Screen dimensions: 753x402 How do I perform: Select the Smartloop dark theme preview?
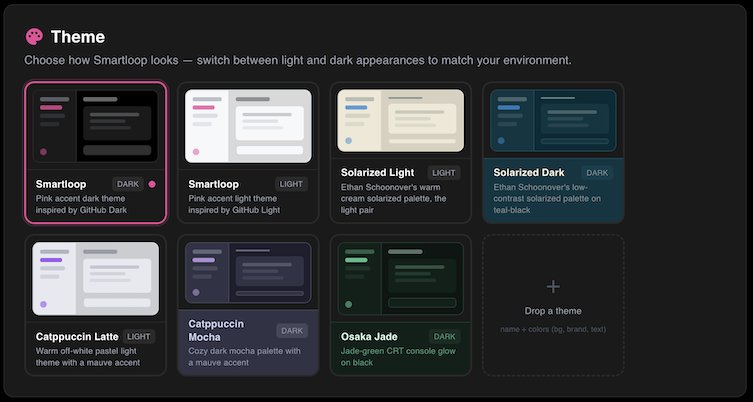pos(96,126)
